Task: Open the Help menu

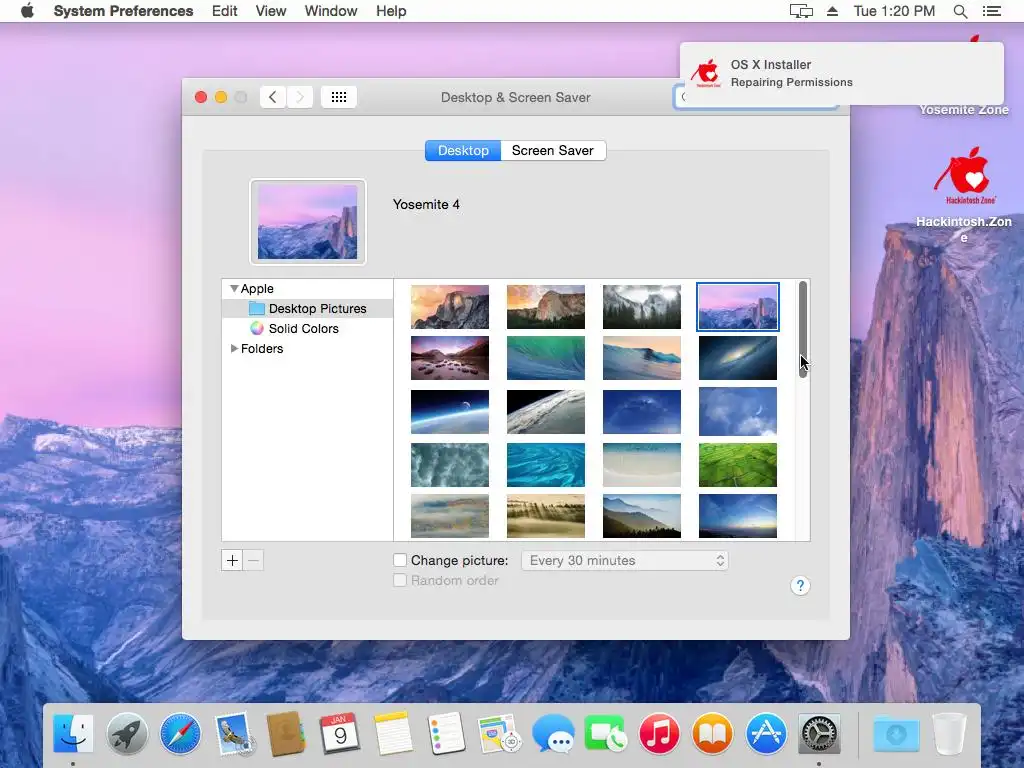Action: coord(391,11)
